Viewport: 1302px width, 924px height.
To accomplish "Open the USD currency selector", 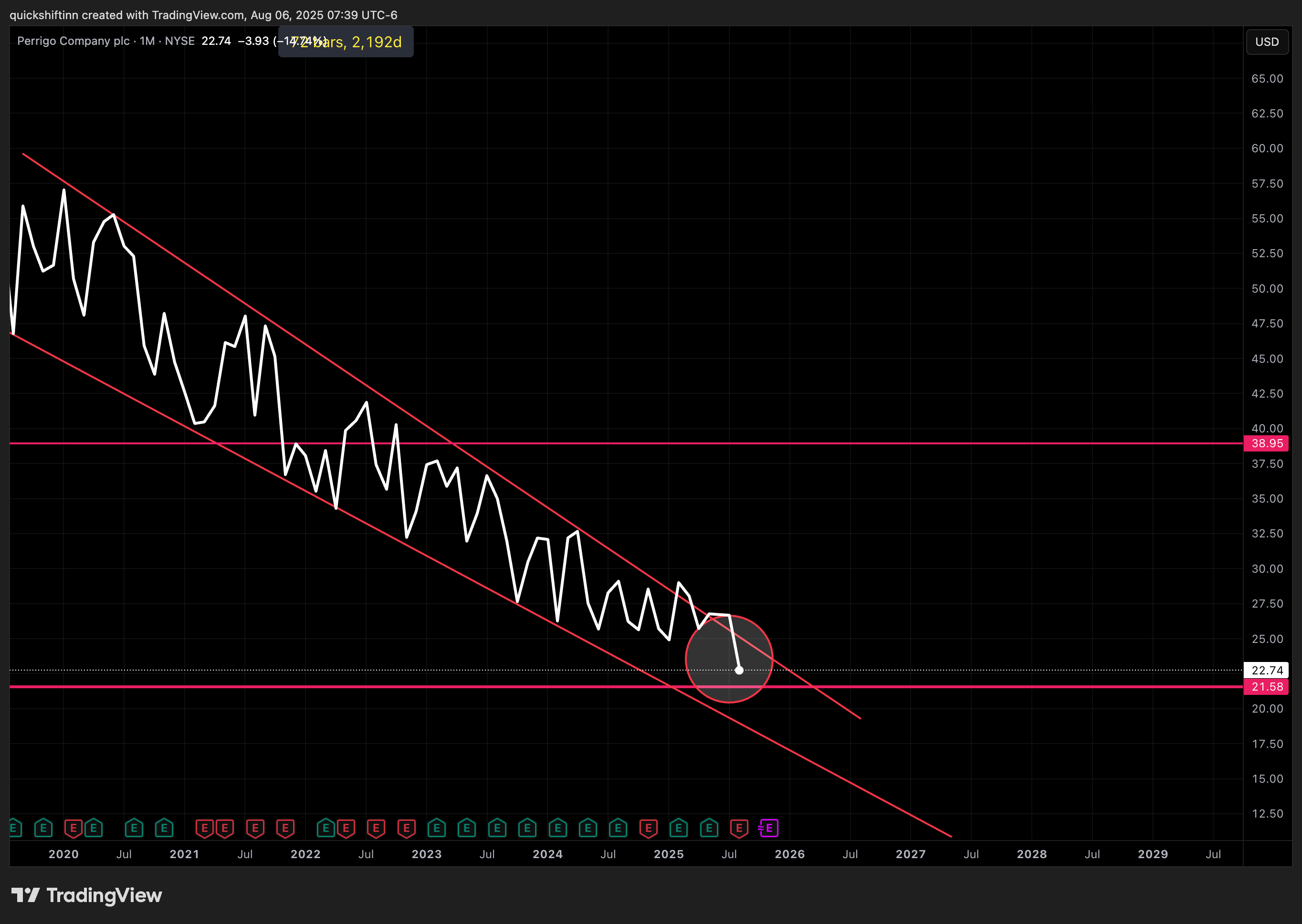I will tap(1267, 42).
